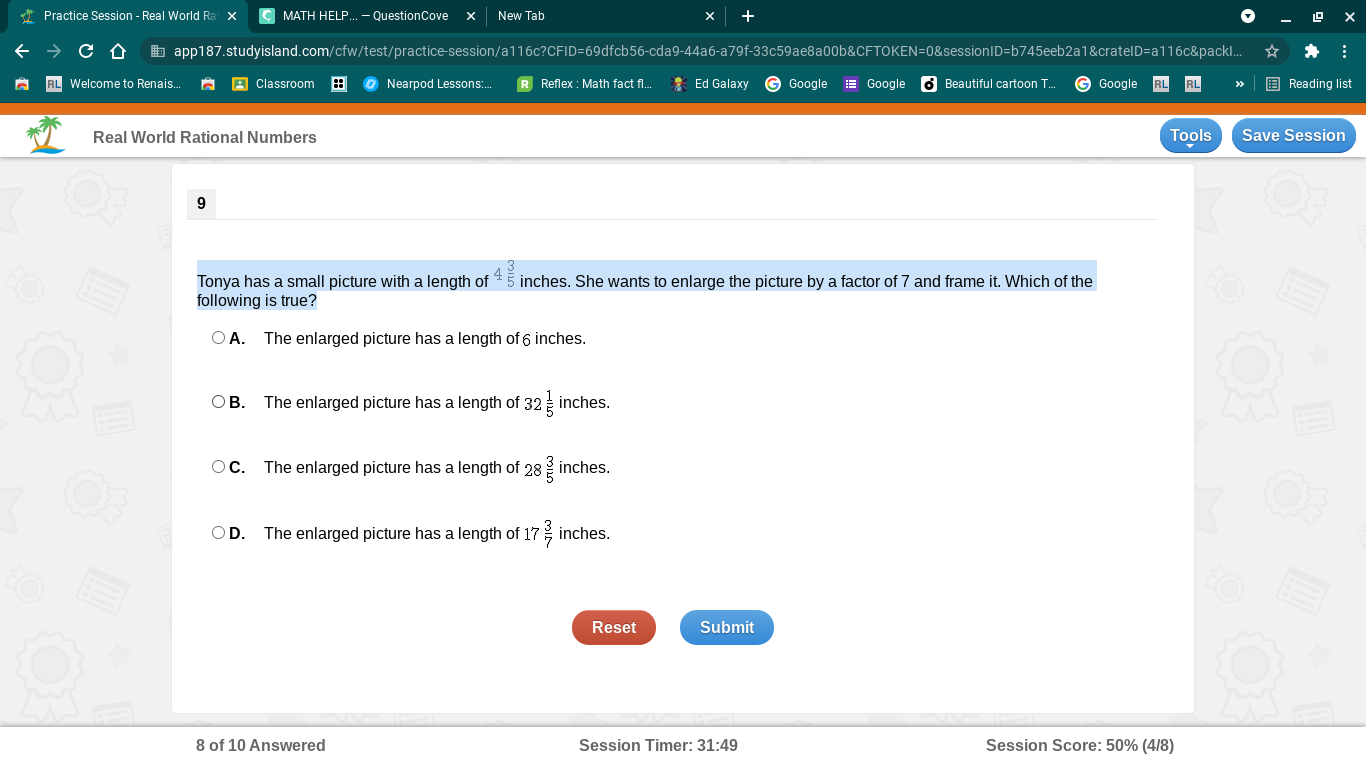Open the Chrome three-dot menu

pos(1344,51)
